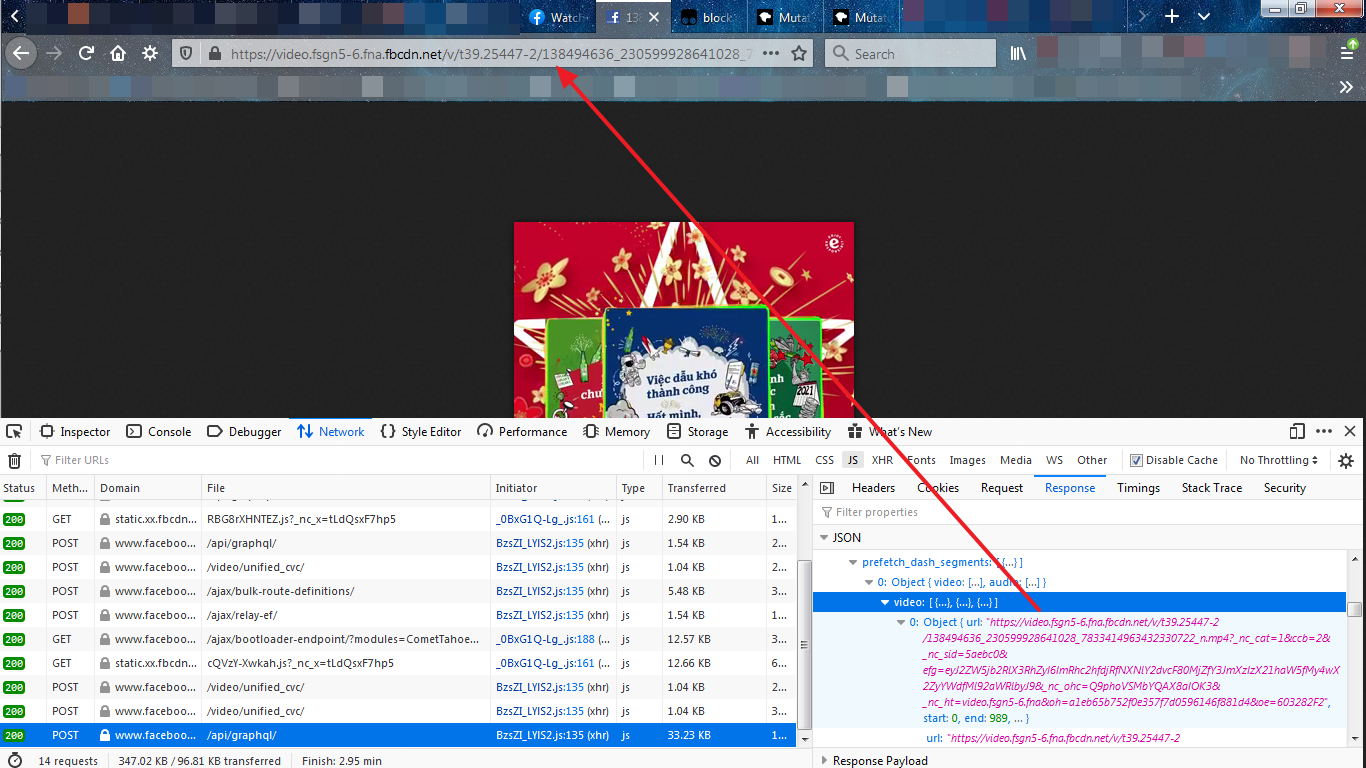The width and height of the screenshot is (1366, 768).
Task: Open the Console tab
Action: (159, 432)
